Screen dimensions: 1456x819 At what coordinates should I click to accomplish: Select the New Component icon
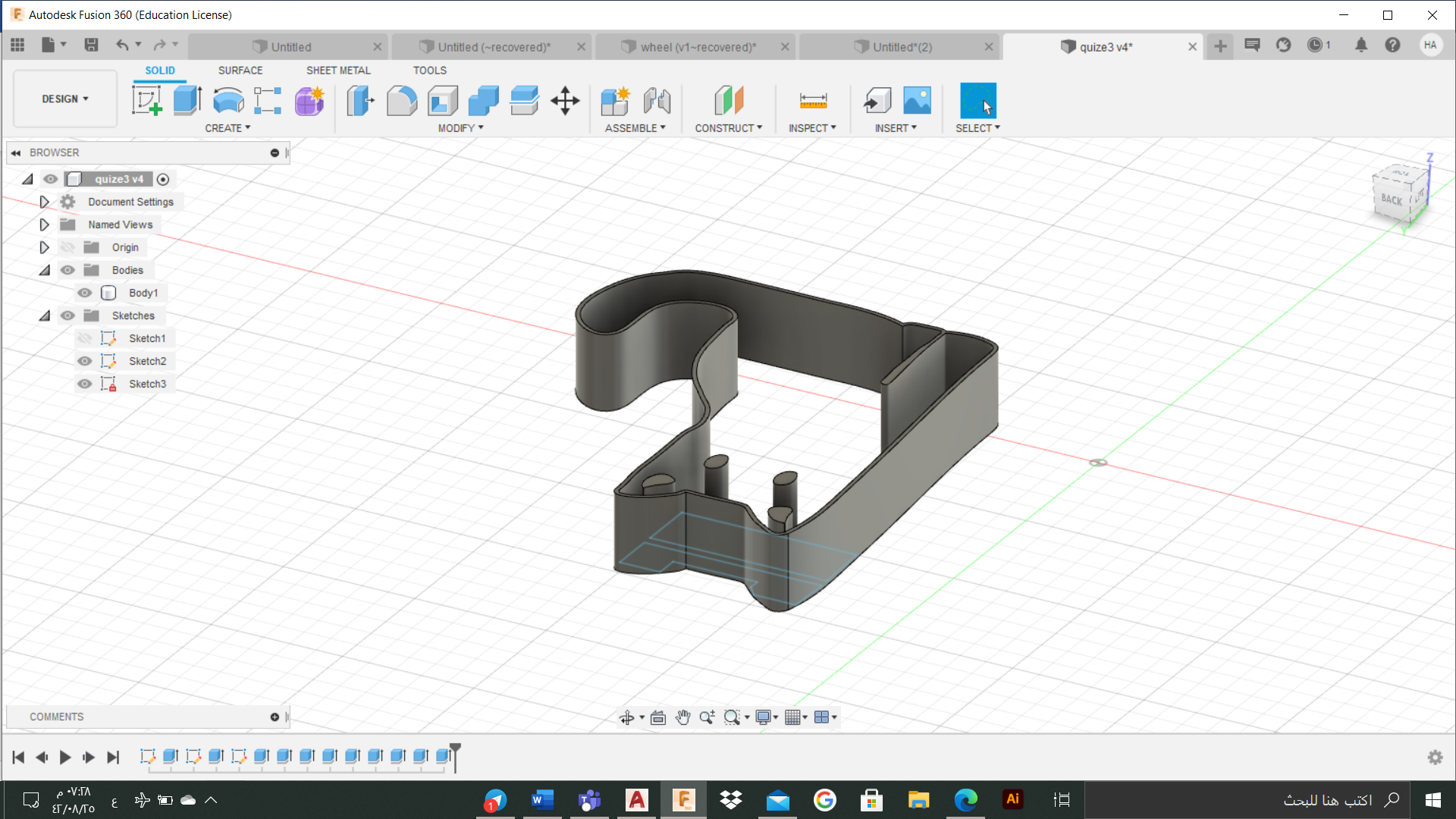tap(616, 100)
